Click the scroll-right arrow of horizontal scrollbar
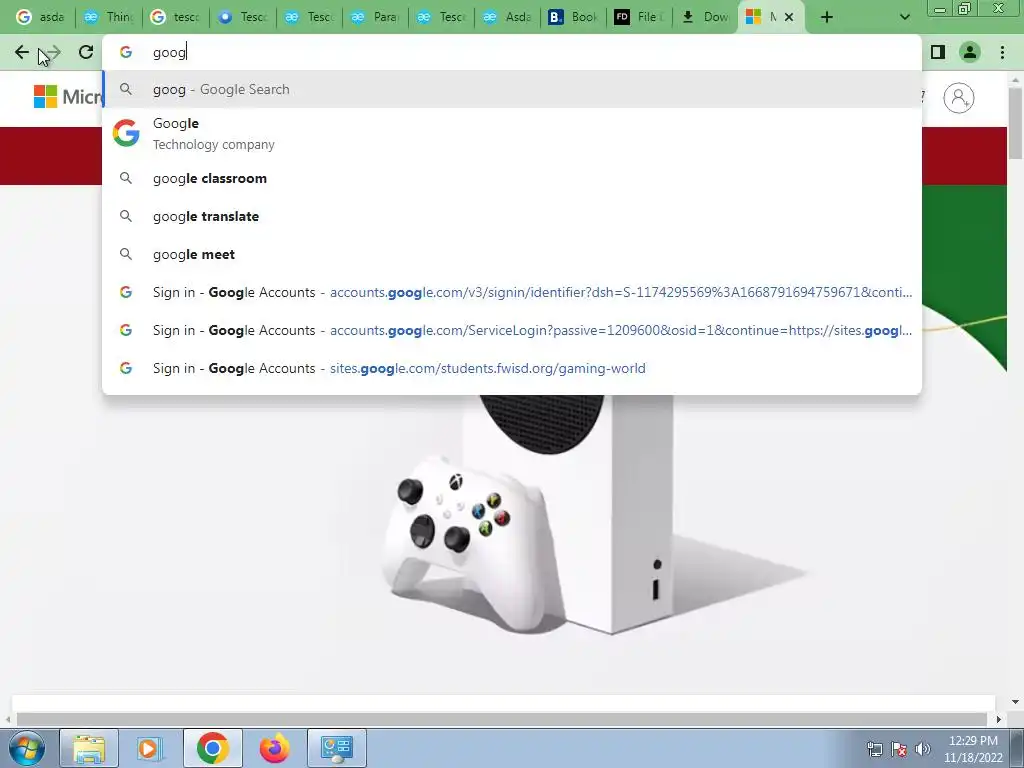 tap(998, 719)
